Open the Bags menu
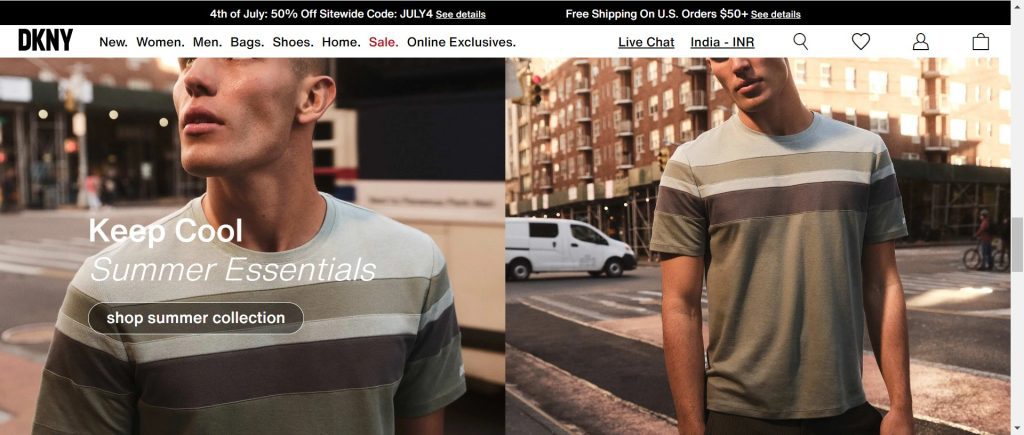 [247, 42]
